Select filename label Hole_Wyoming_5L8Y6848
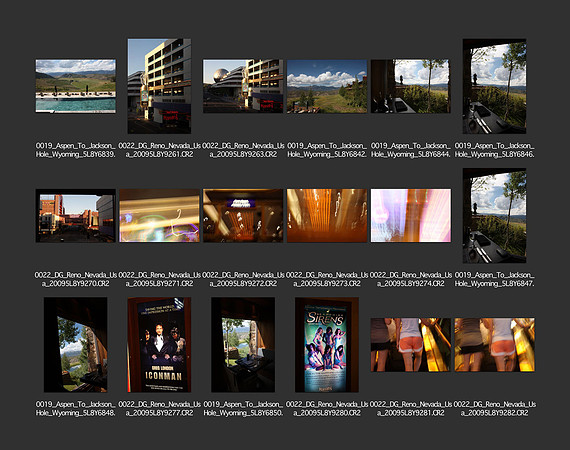The width and height of the screenshot is (570, 450). click(76, 413)
